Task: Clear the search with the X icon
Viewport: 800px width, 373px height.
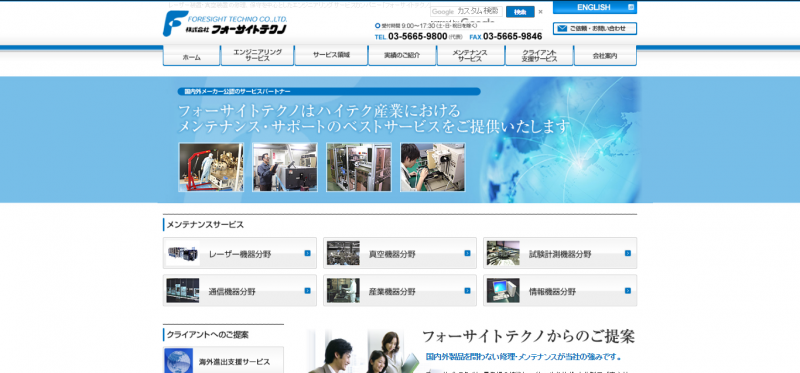Action: click(540, 12)
